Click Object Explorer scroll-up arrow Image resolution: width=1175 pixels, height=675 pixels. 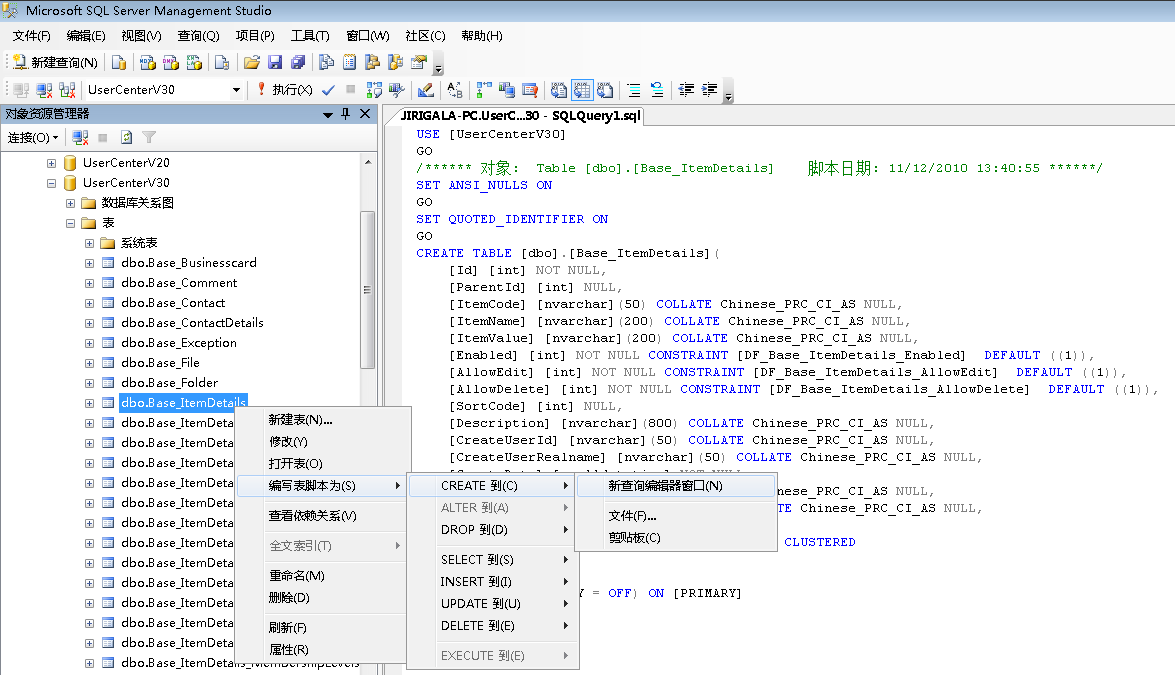click(x=367, y=163)
